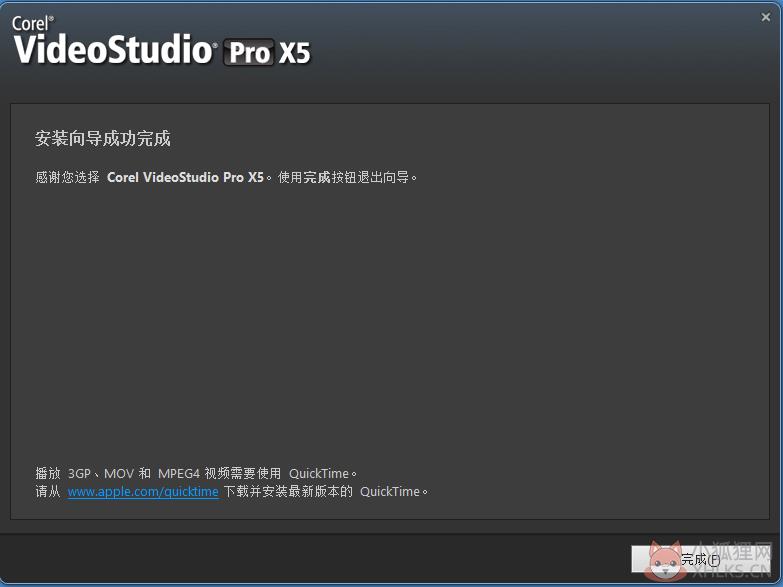The height and width of the screenshot is (587, 783).
Task: Click the bold text Corel VideoStudio Pro X5
Action: [x=185, y=177]
